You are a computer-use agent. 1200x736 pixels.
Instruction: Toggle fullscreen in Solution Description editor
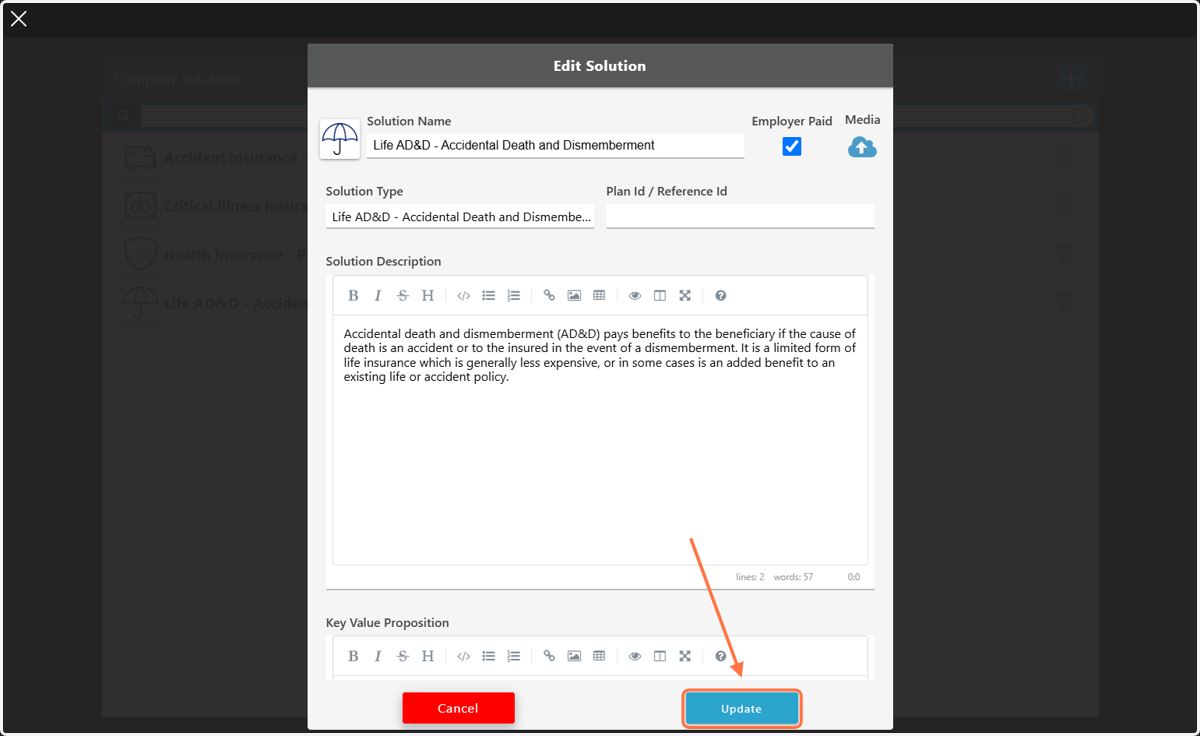point(685,295)
